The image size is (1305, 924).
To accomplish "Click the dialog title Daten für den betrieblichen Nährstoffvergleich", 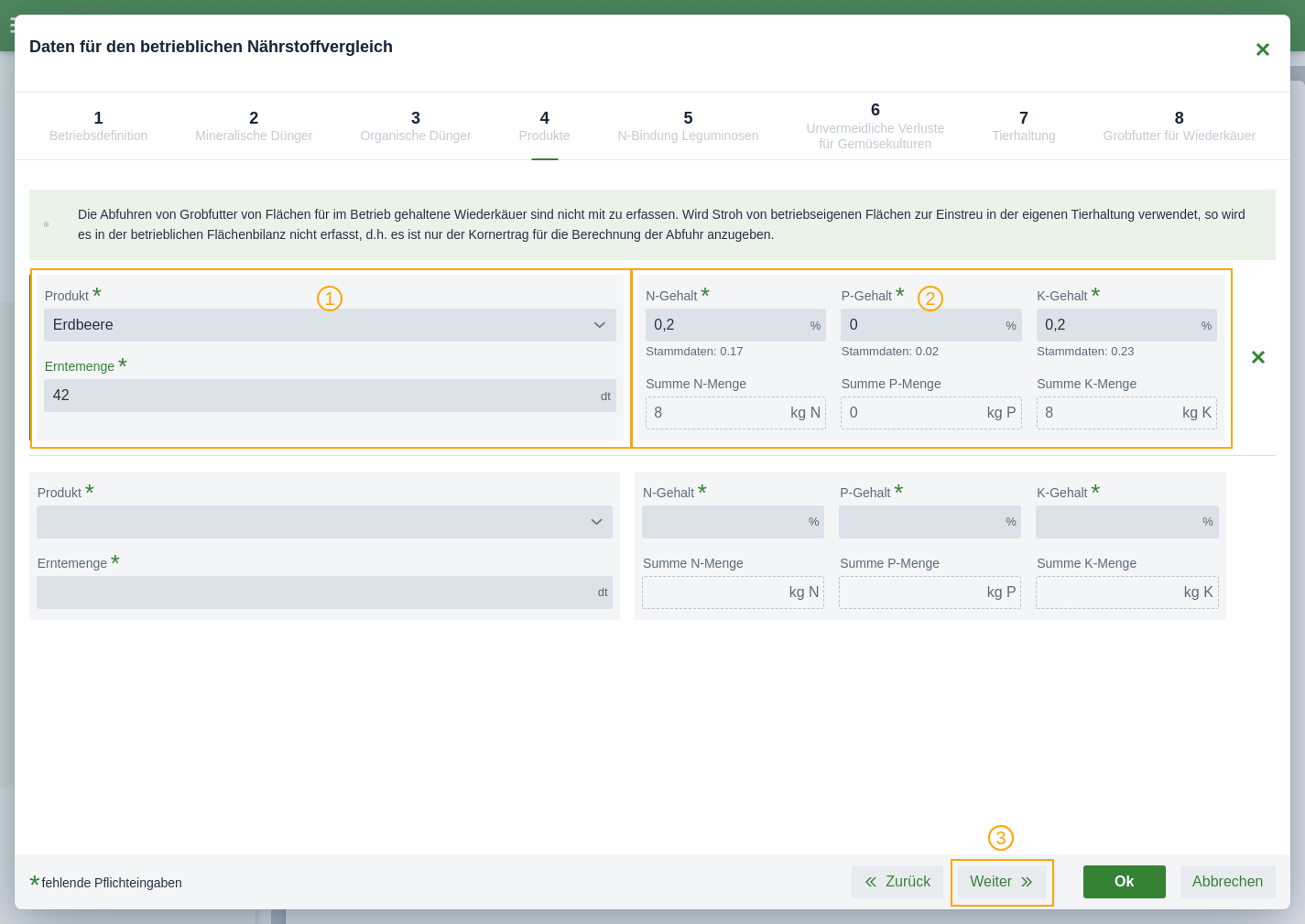I will click(211, 47).
